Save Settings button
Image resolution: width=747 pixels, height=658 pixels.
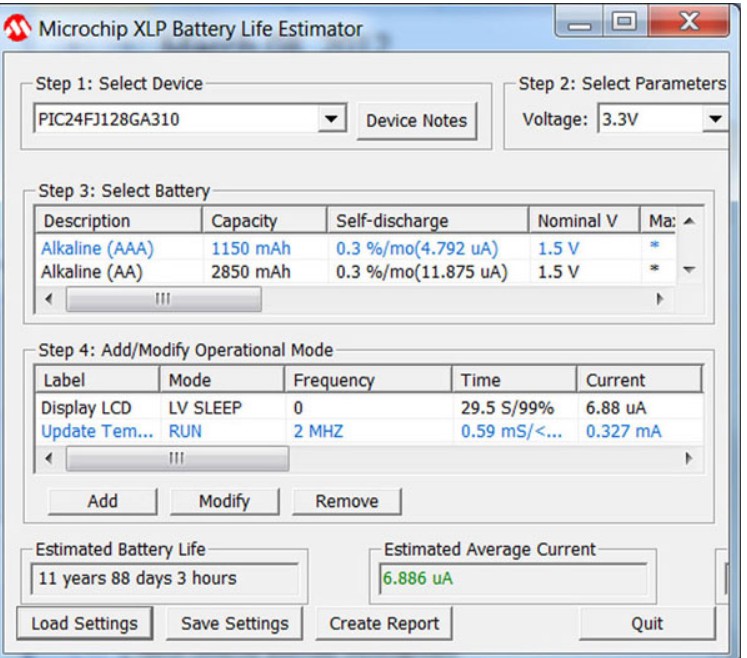point(234,623)
